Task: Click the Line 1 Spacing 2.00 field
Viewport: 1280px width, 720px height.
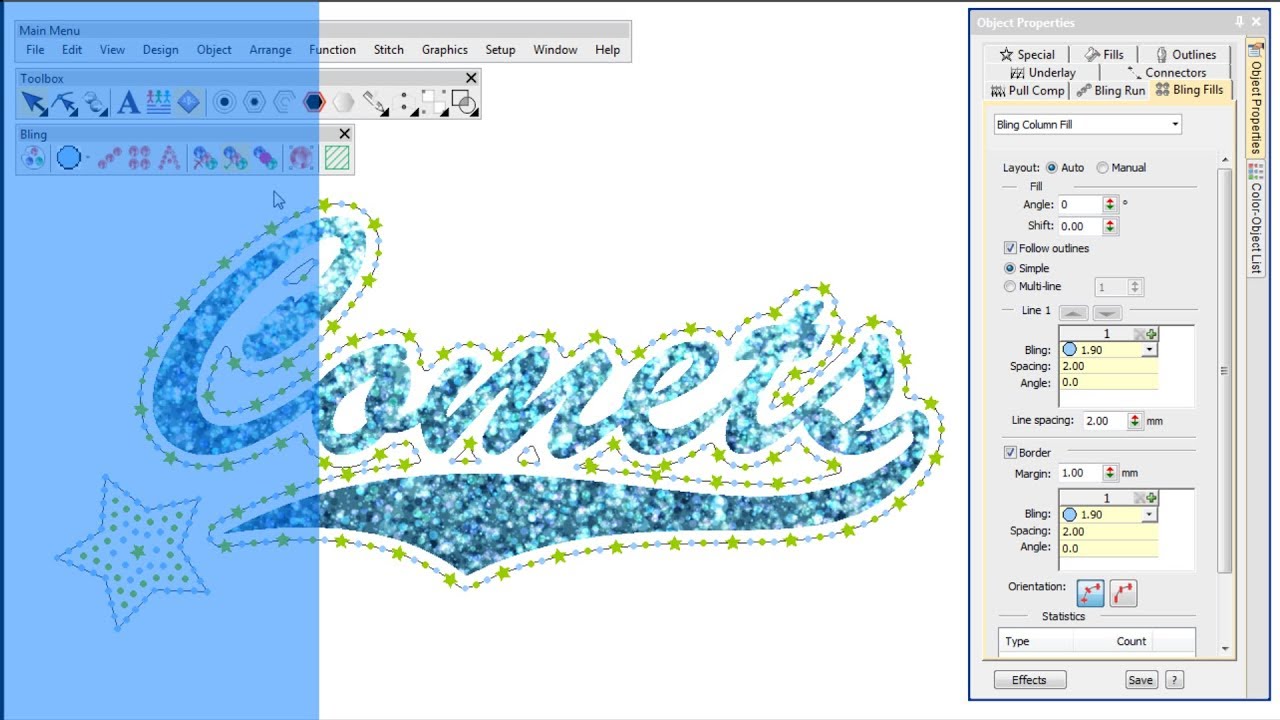Action: 1108,366
